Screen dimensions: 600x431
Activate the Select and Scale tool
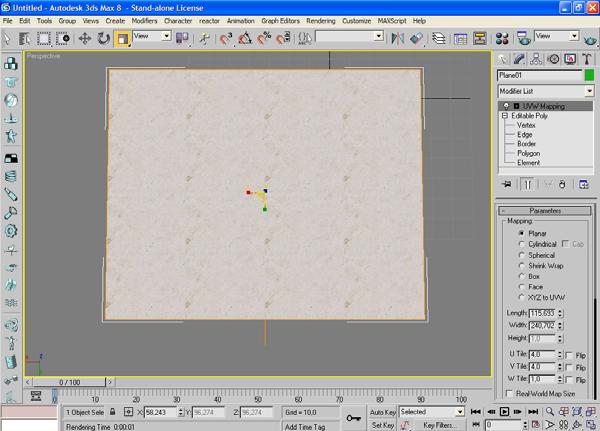[122, 39]
